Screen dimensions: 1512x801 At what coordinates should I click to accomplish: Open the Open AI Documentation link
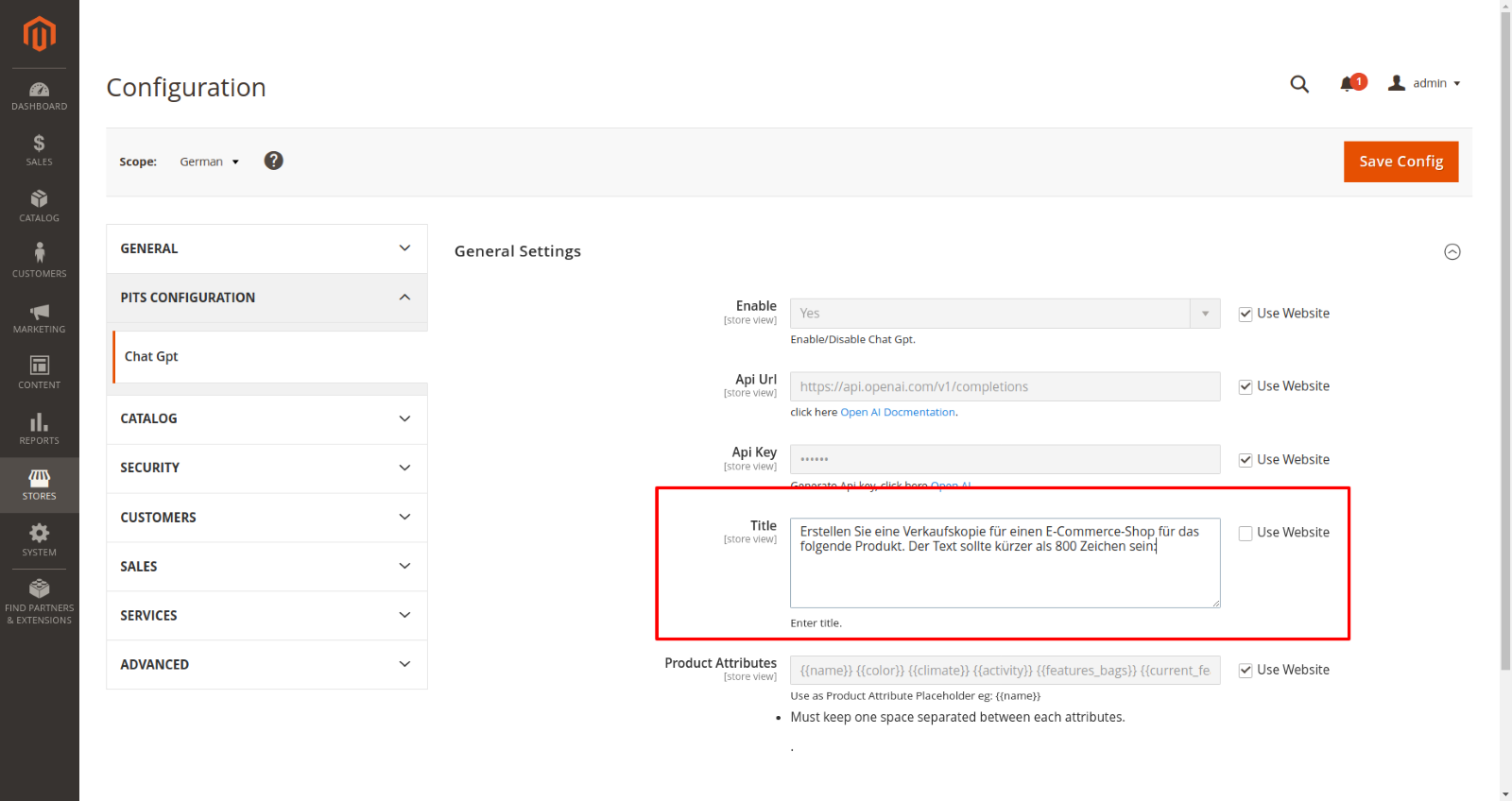click(x=898, y=413)
